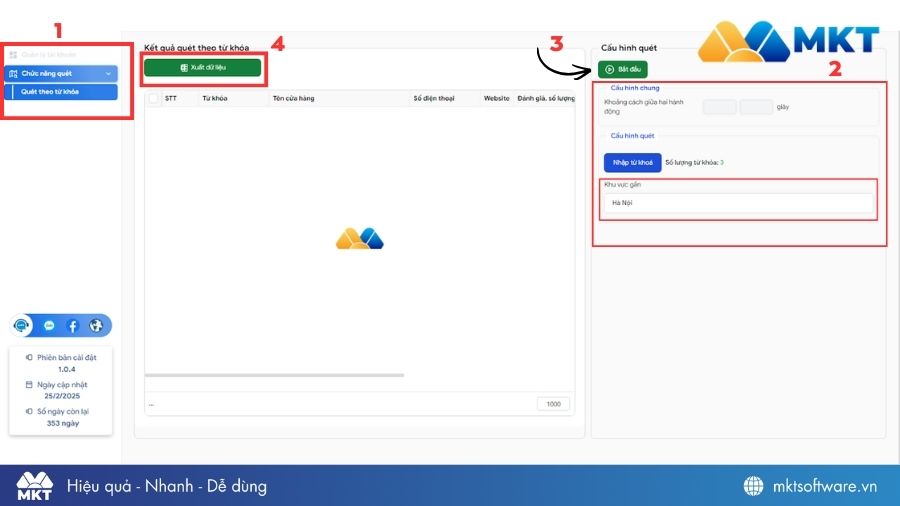Tick the select-all checkbox in table header

(153, 99)
